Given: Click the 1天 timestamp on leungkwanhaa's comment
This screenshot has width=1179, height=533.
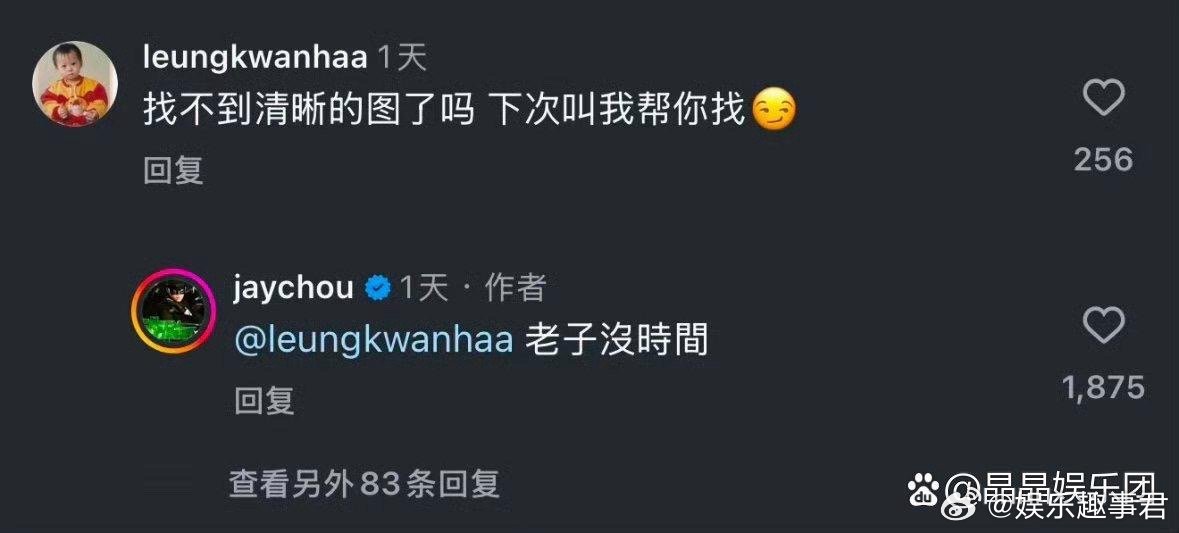Looking at the screenshot, I should (x=401, y=59).
